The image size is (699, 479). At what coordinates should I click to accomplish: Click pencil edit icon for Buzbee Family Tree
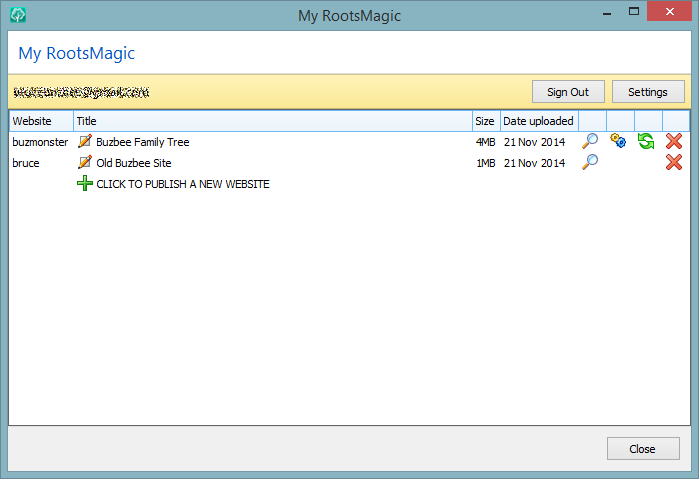pos(85,141)
